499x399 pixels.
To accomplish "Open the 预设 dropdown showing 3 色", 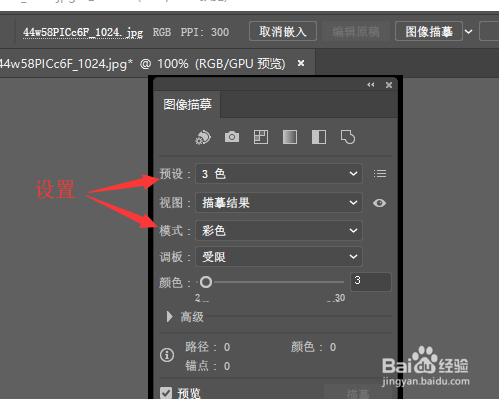I will [279, 174].
